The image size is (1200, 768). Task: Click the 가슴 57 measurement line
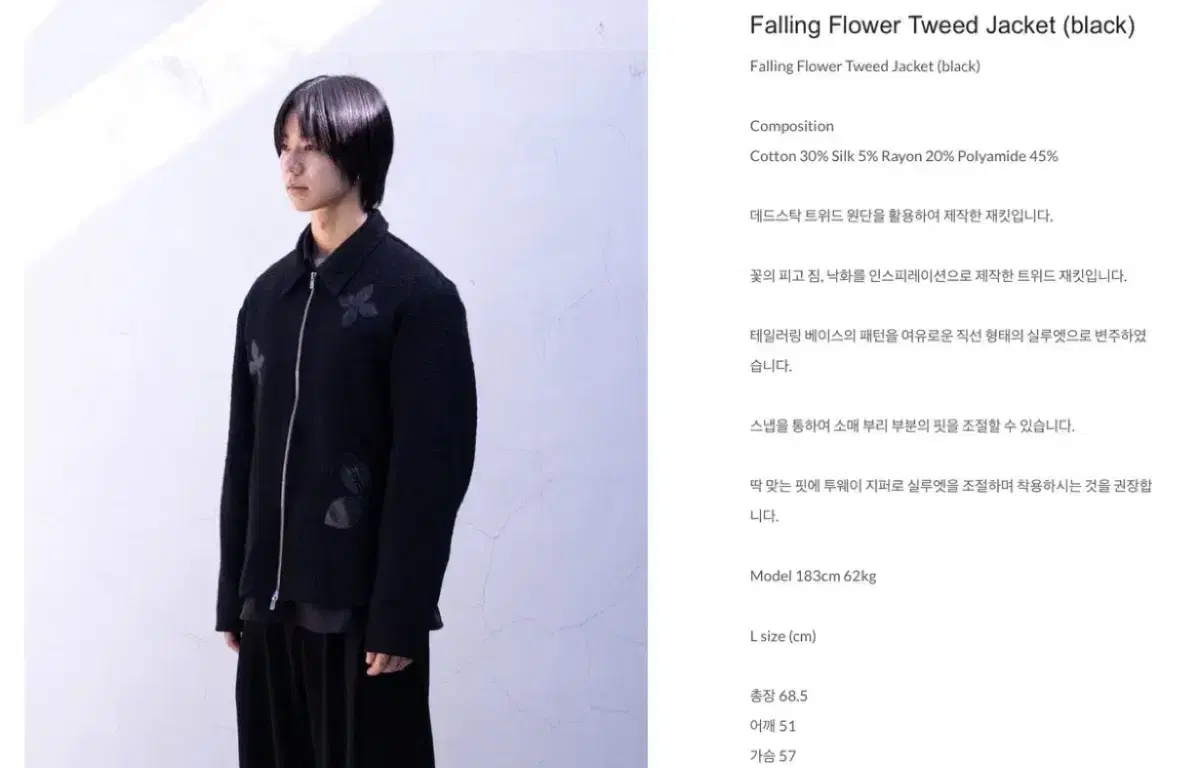click(x=773, y=756)
